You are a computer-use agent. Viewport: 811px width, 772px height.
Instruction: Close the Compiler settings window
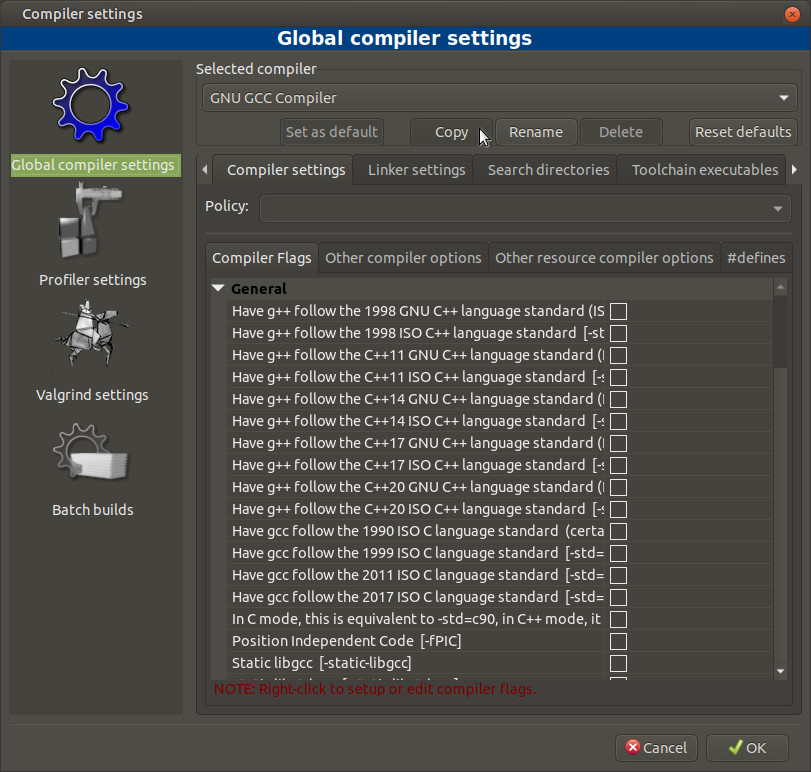tap(791, 14)
